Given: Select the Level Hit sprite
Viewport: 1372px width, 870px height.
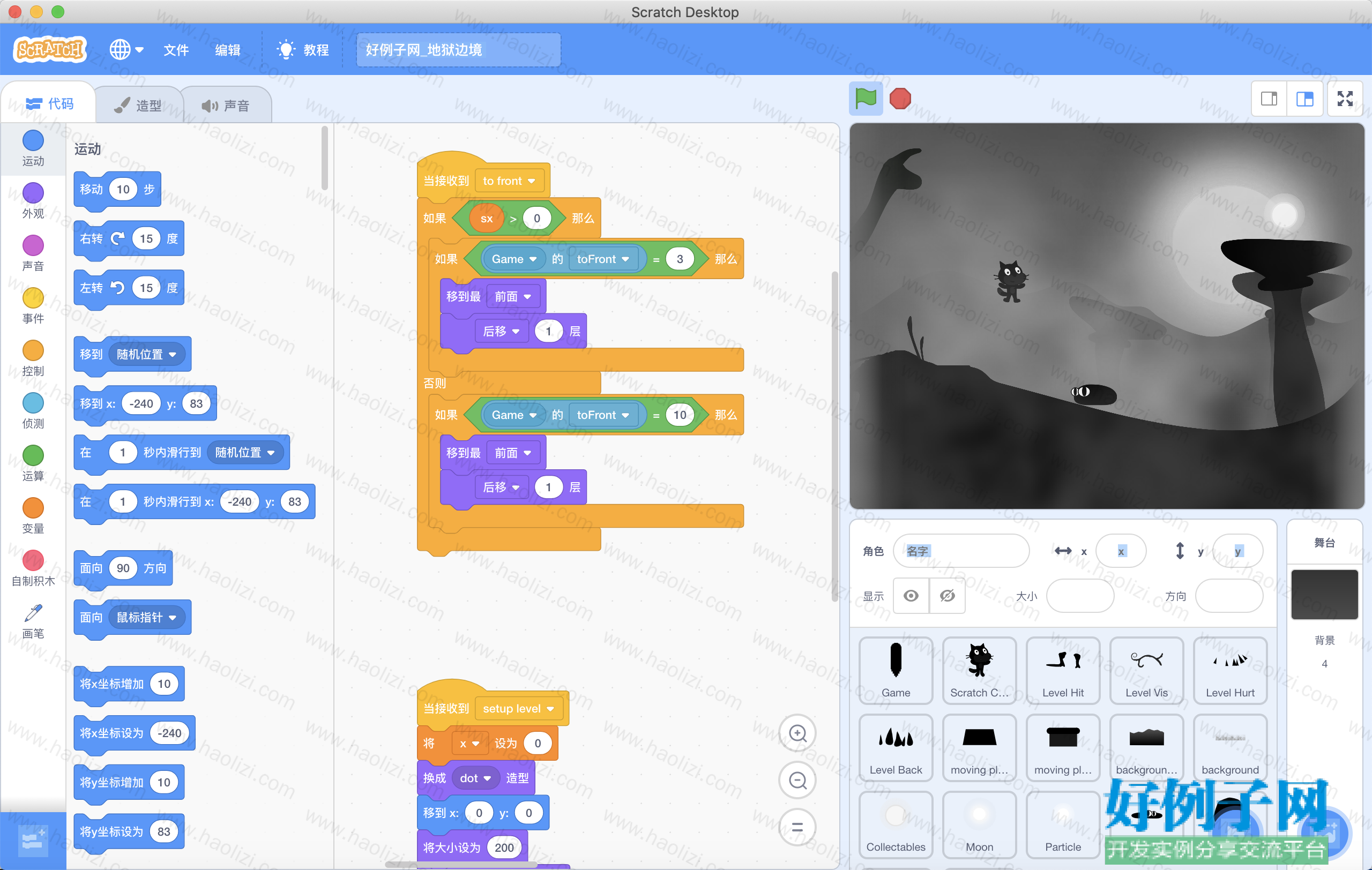Looking at the screenshot, I should point(1063,671).
